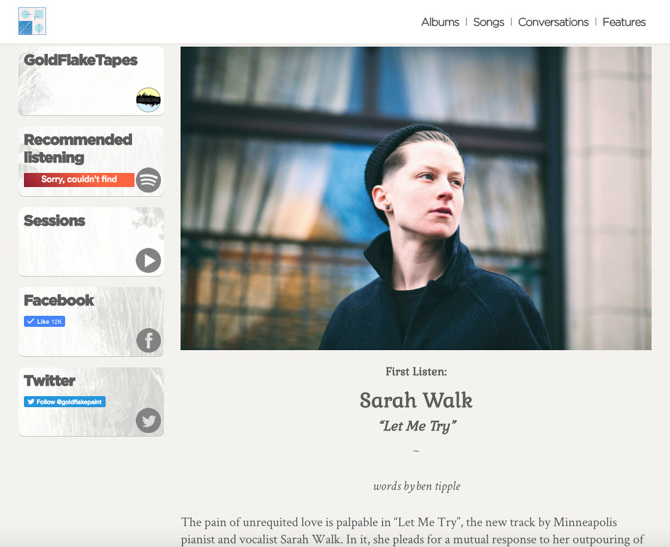Play the Sessions circular play button
This screenshot has width=670, height=547.
[148, 260]
